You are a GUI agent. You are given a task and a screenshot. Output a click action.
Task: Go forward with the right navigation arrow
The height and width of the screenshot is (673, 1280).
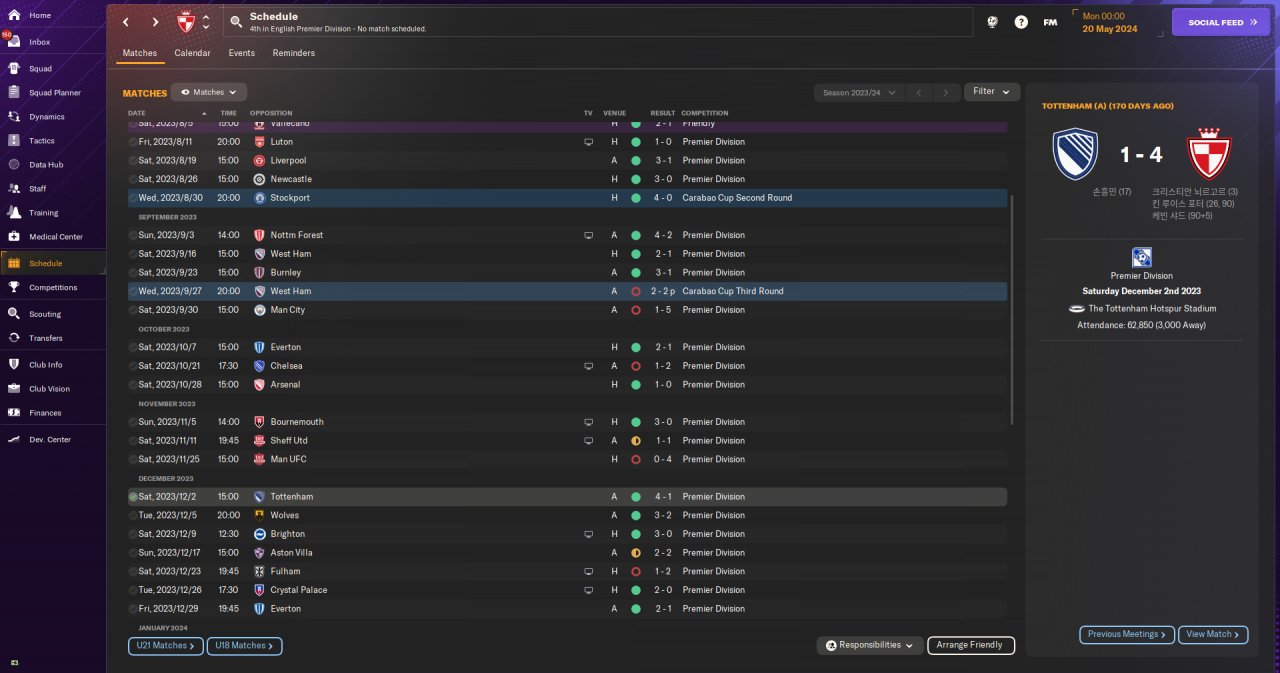(155, 21)
